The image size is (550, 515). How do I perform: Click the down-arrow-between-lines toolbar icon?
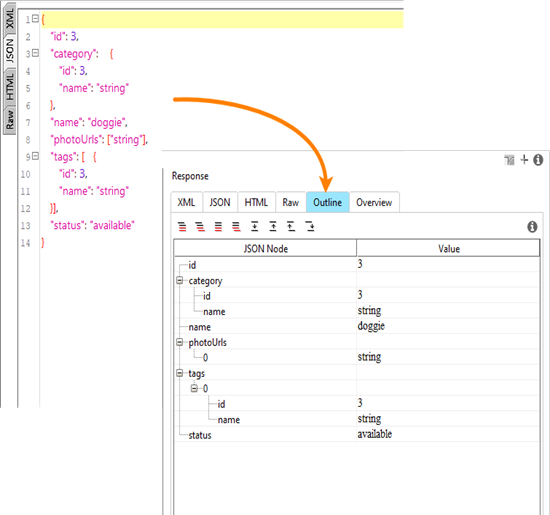[x=255, y=227]
